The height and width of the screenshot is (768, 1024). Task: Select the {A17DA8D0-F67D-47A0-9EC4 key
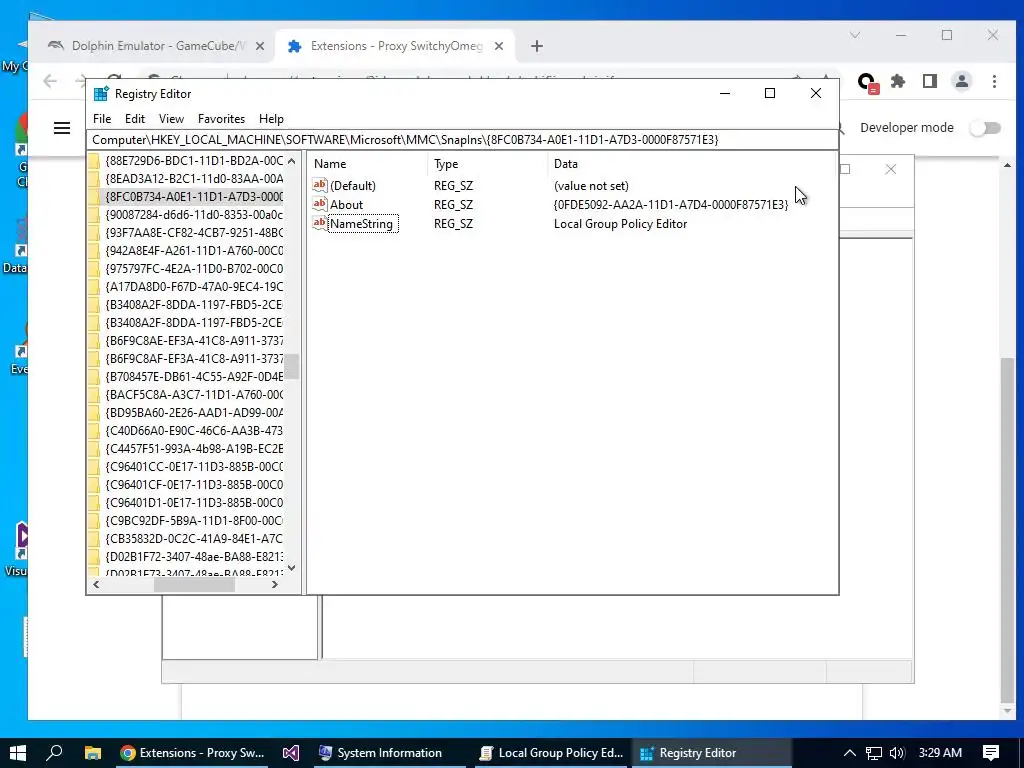(194, 287)
